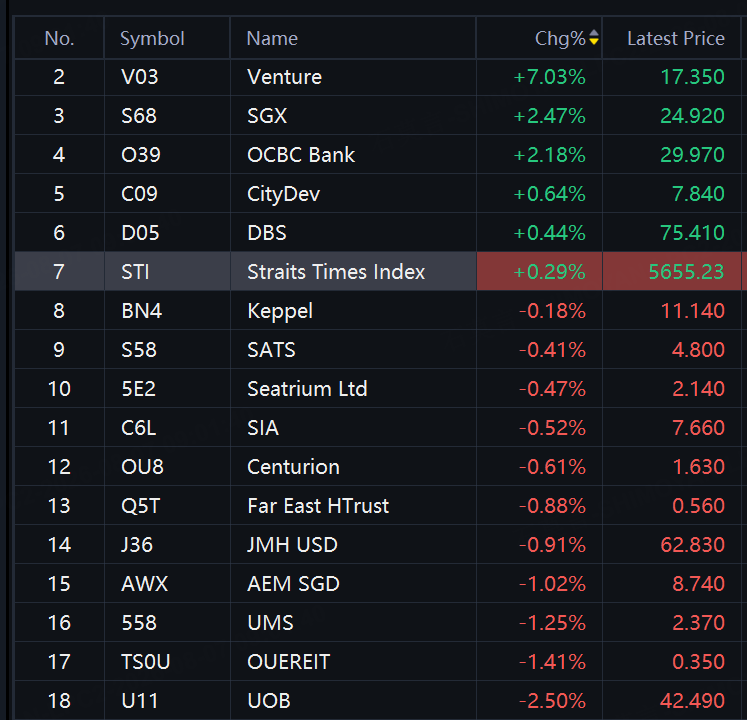747x720 pixels.
Task: Click Seatrium's -0.47% change
Action: (552, 389)
